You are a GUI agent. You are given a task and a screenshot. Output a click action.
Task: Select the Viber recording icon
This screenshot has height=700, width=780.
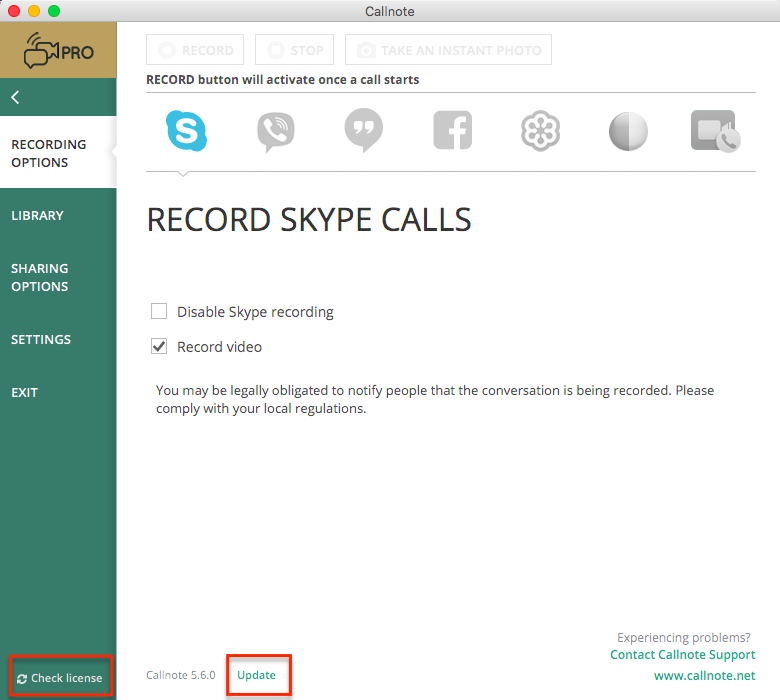pyautogui.click(x=276, y=132)
